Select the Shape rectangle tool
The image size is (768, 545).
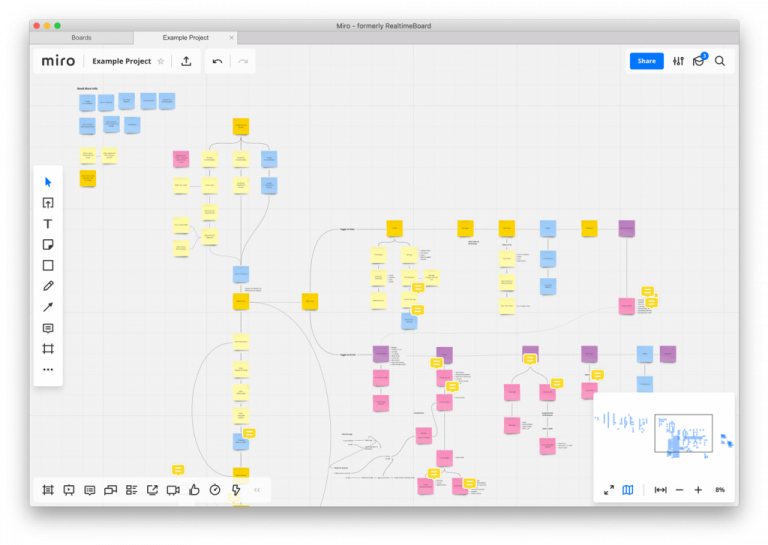pyautogui.click(x=48, y=266)
